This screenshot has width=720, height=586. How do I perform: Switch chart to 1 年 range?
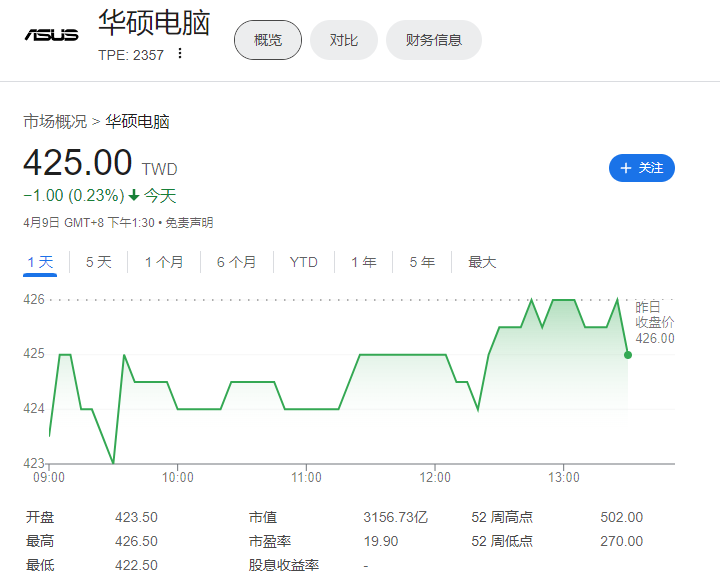[x=364, y=262]
